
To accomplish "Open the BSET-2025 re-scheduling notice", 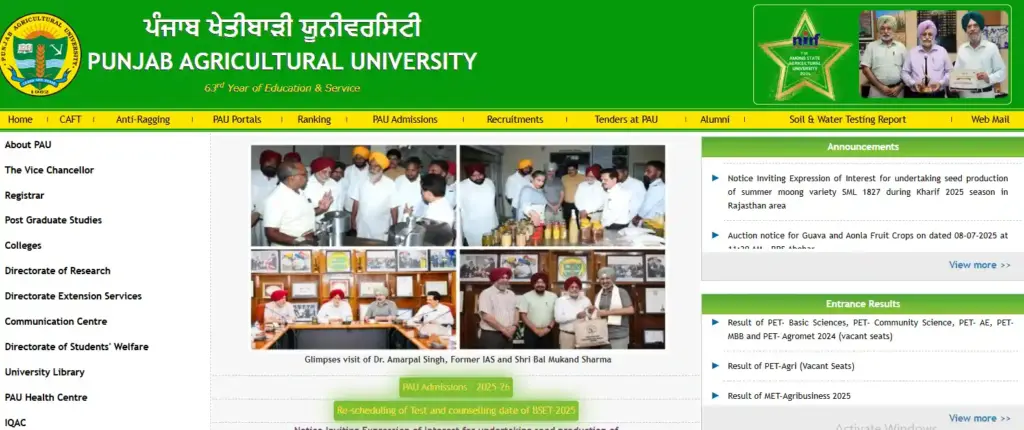I will point(455,410).
